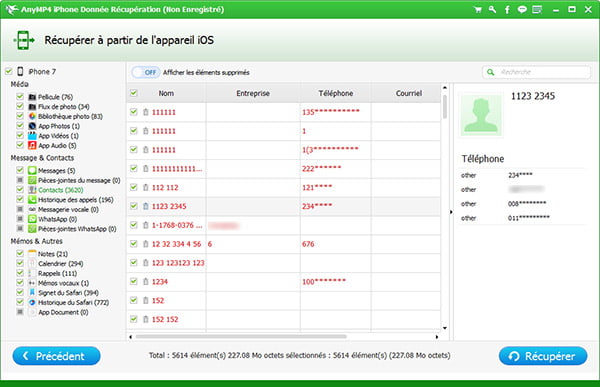600x387 pixels.
Task: Click the search magnifier icon
Action: point(491,72)
